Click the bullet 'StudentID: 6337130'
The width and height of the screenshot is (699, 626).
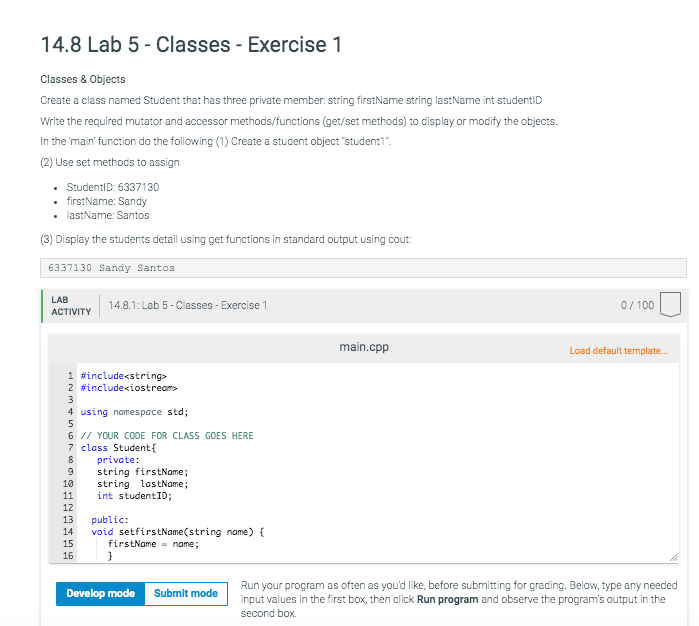113,187
